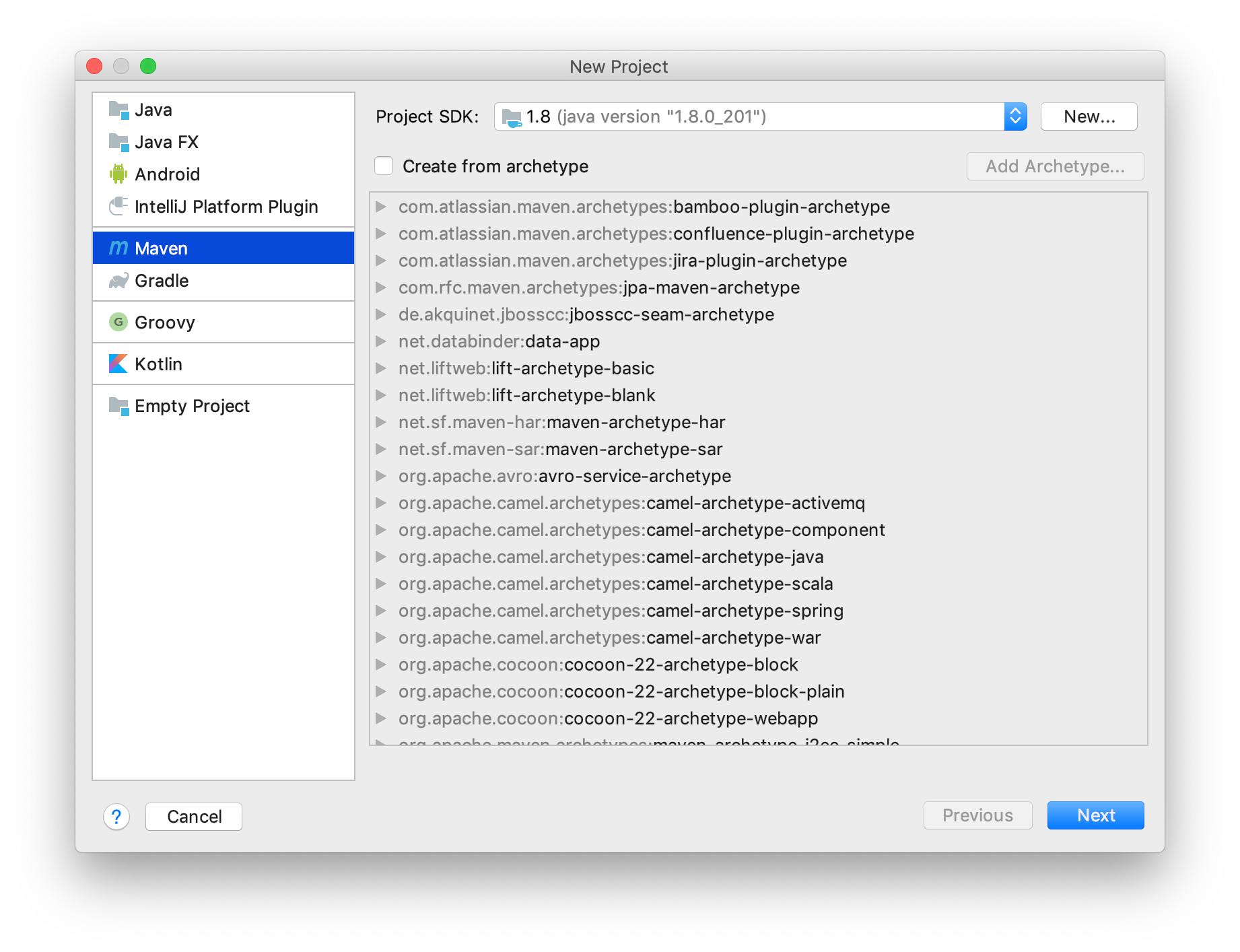Expand camel-archetype-activemq node
The image size is (1240, 952).
pyautogui.click(x=381, y=502)
